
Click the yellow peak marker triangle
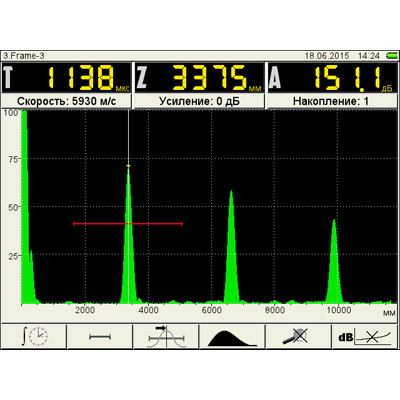pos(128,166)
